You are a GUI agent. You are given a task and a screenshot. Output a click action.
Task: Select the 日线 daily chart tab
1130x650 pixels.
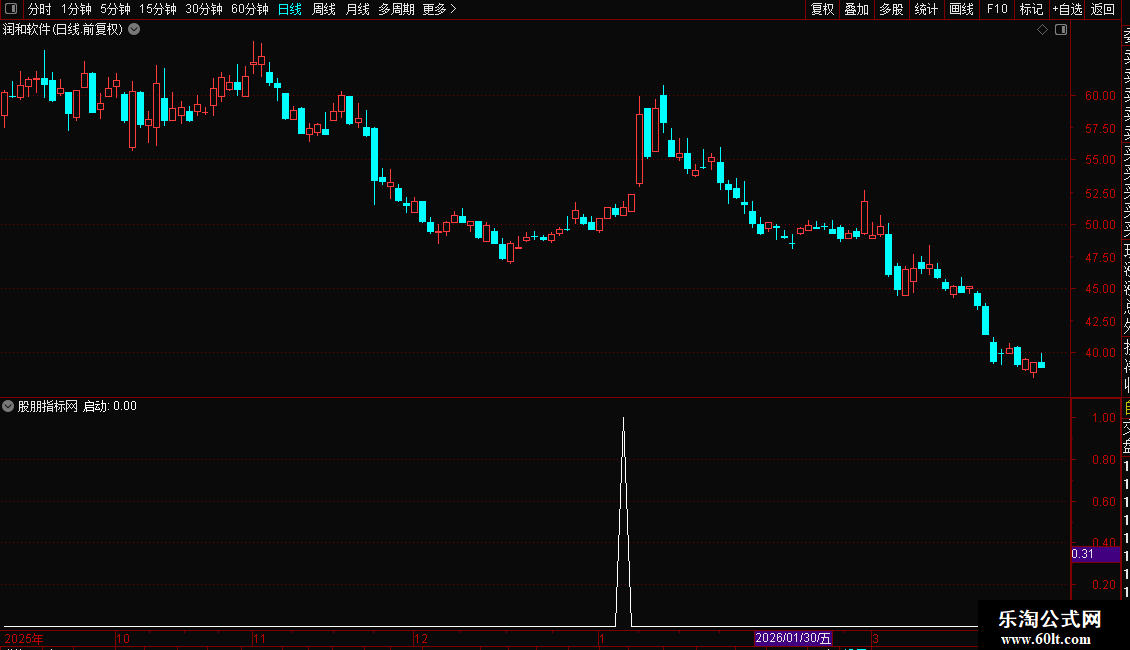point(290,9)
